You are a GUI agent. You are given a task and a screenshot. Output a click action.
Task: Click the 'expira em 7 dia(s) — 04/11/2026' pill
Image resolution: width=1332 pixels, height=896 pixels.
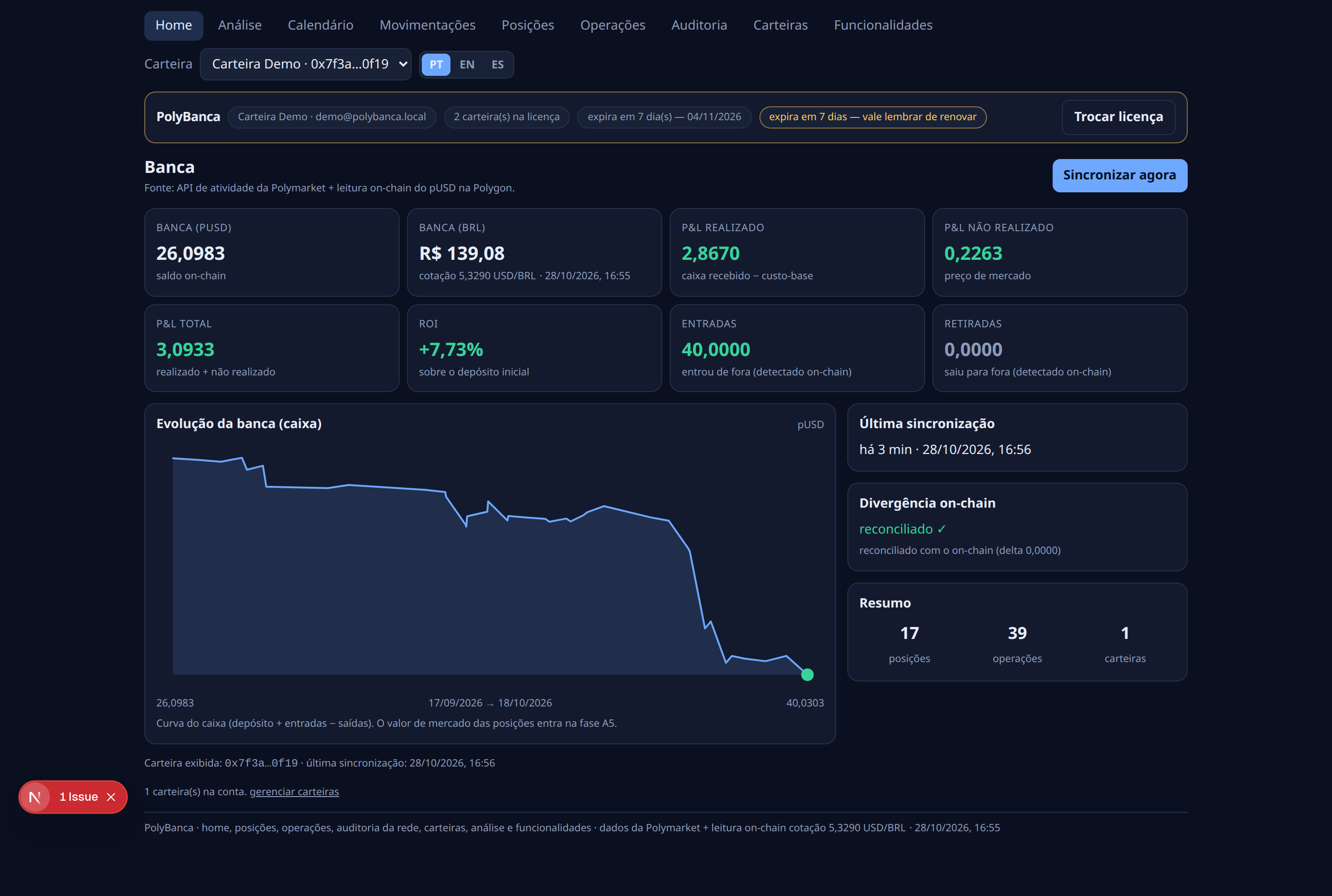(x=664, y=117)
